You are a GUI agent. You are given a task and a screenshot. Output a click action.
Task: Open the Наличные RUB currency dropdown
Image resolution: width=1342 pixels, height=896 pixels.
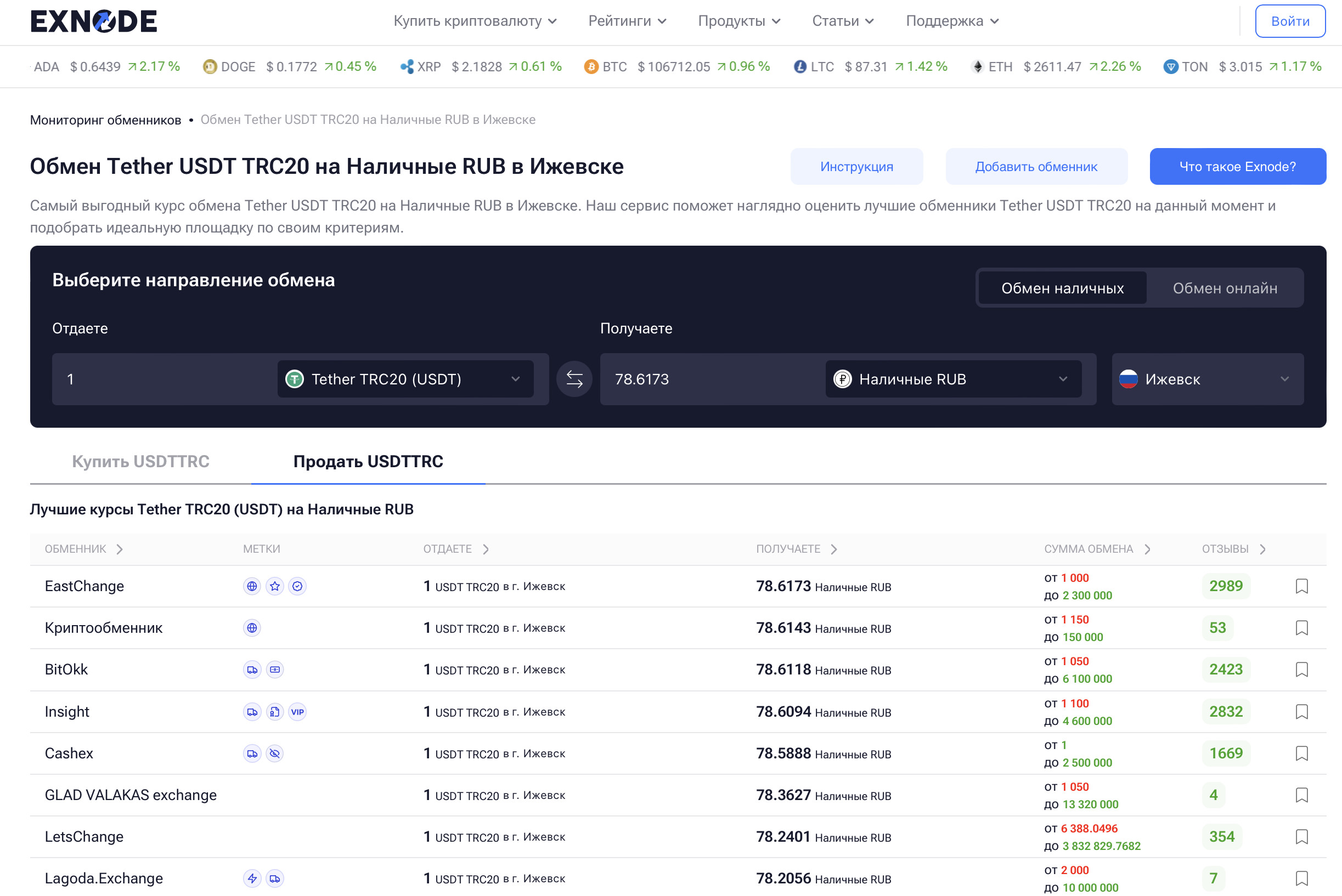point(953,379)
